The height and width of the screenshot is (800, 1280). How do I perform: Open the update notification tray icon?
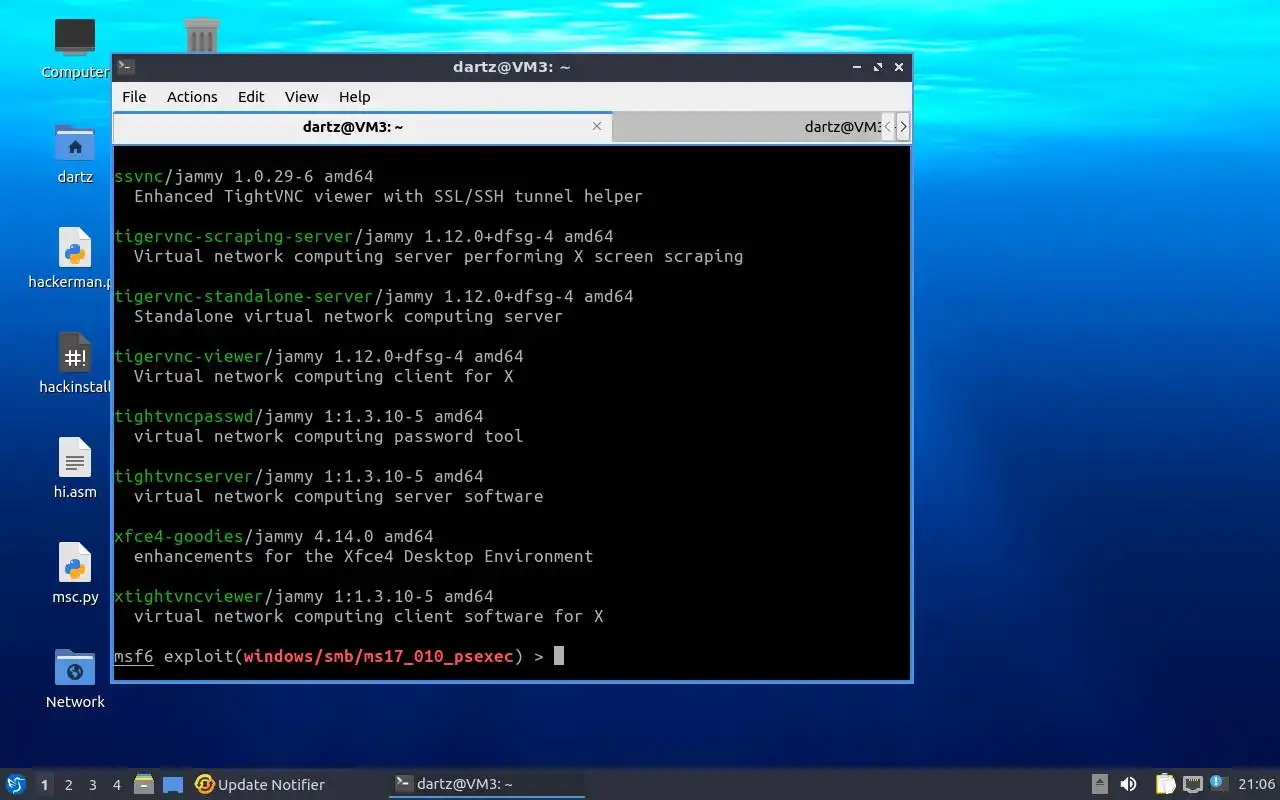(1218, 783)
